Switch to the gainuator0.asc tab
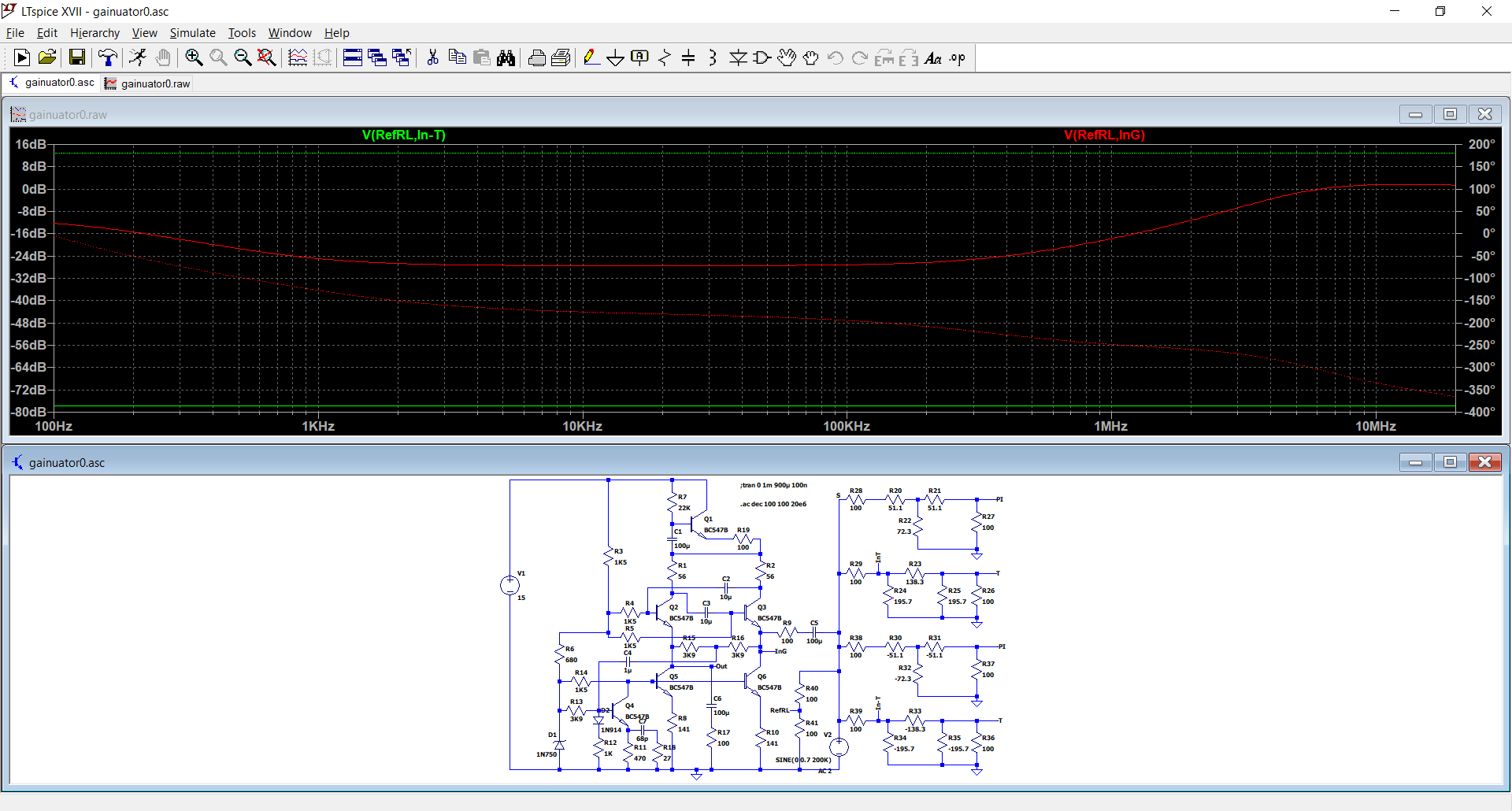Screen dimensions: 1512x811 coord(51,83)
